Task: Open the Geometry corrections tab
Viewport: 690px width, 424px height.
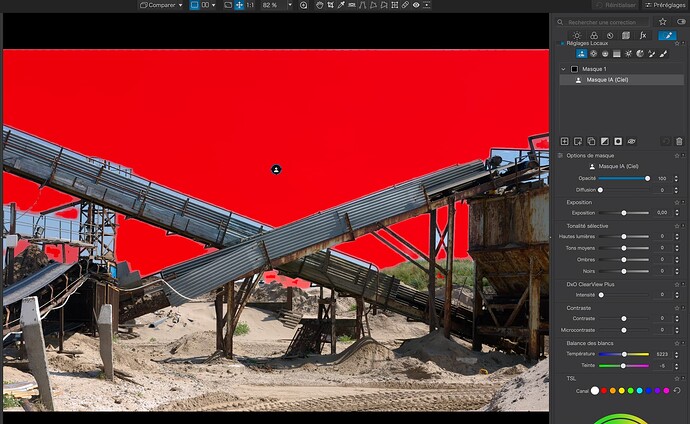Action: 626,36
